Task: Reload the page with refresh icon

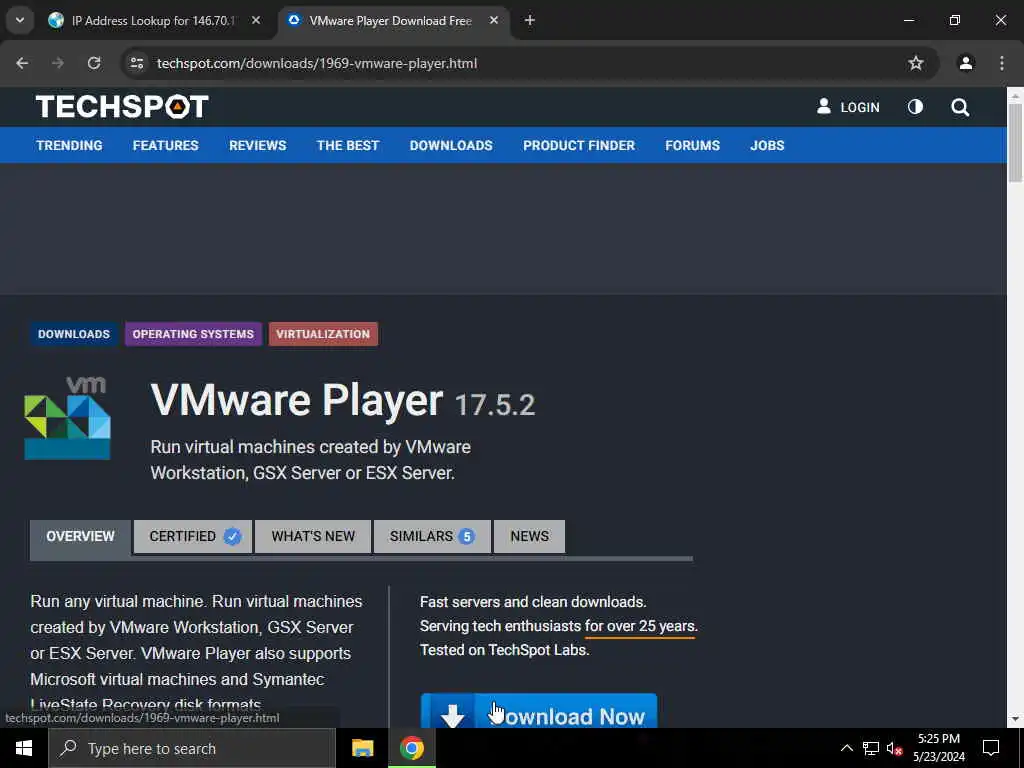Action: click(94, 63)
